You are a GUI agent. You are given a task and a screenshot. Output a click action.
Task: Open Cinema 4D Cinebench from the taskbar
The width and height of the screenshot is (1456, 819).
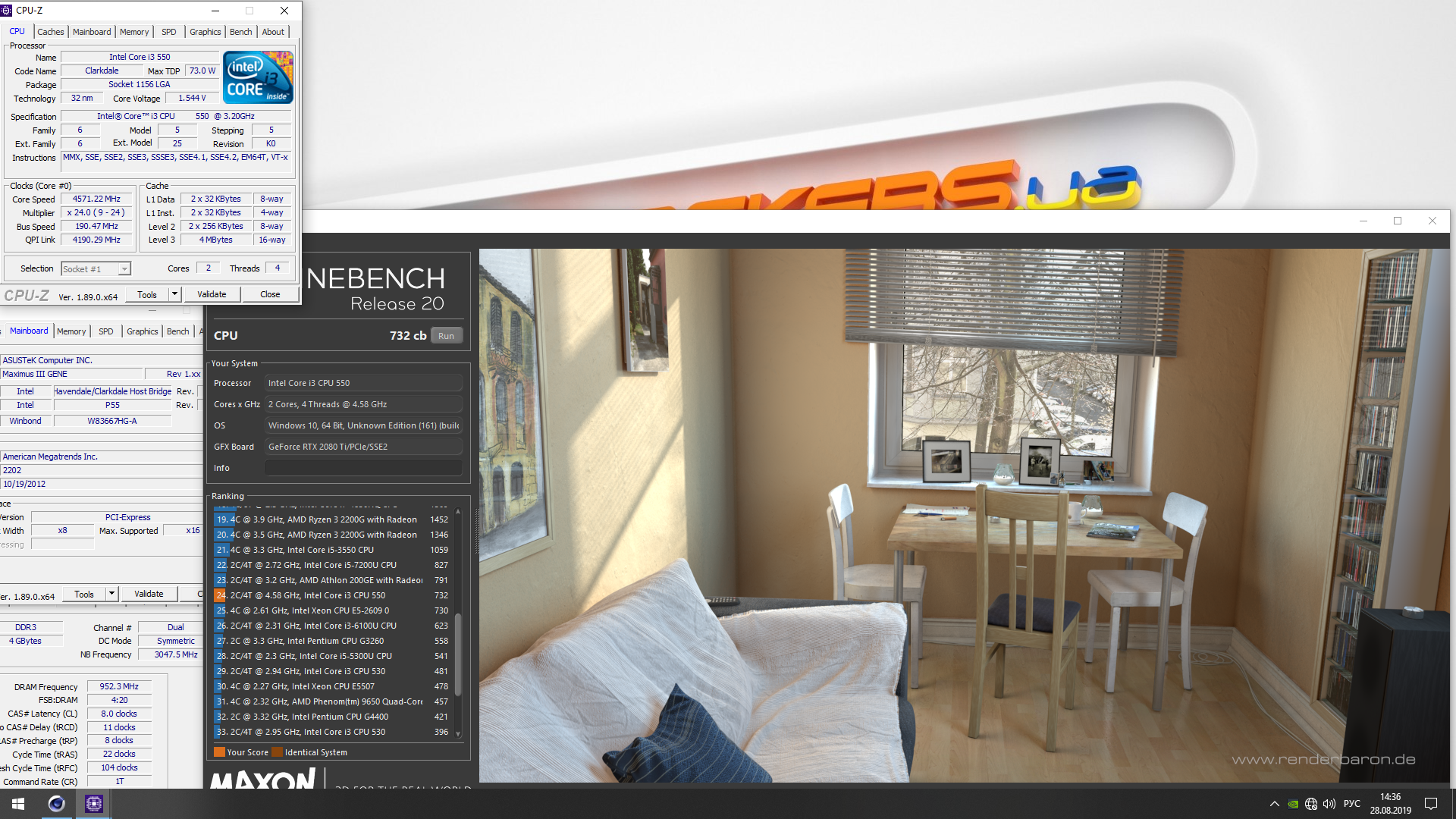[x=56, y=804]
